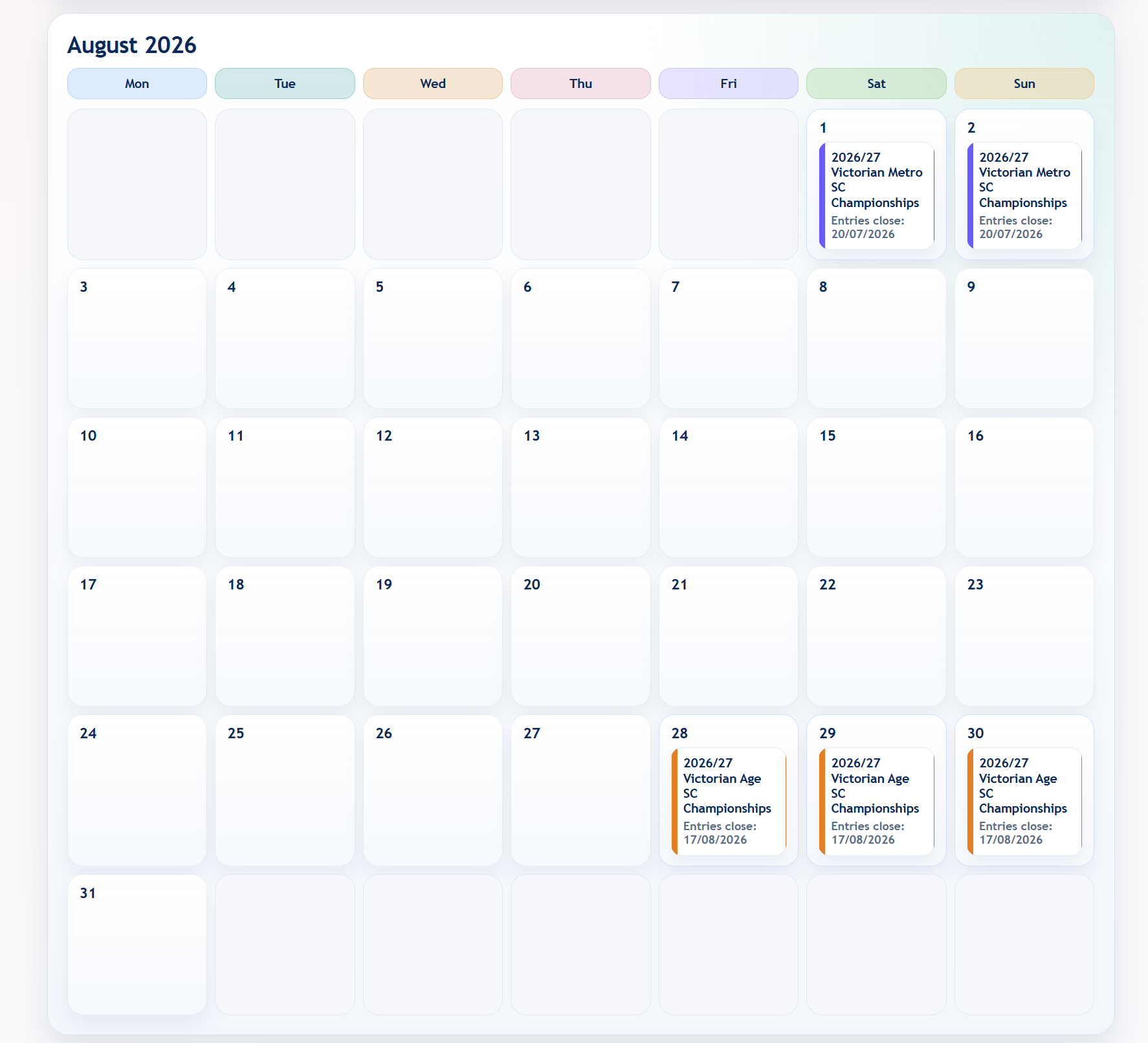Click entries close 17/08/2026 on August 30 event

pyautogui.click(x=1016, y=833)
